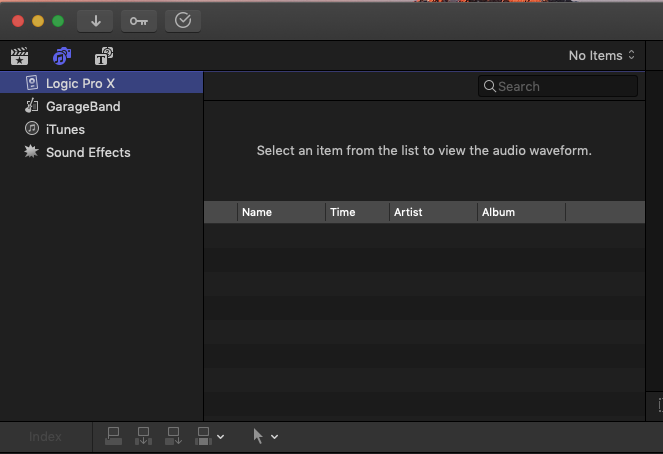Image resolution: width=663 pixels, height=454 pixels.
Task: Click the Connect clip to storyline icon
Action: 113,436
